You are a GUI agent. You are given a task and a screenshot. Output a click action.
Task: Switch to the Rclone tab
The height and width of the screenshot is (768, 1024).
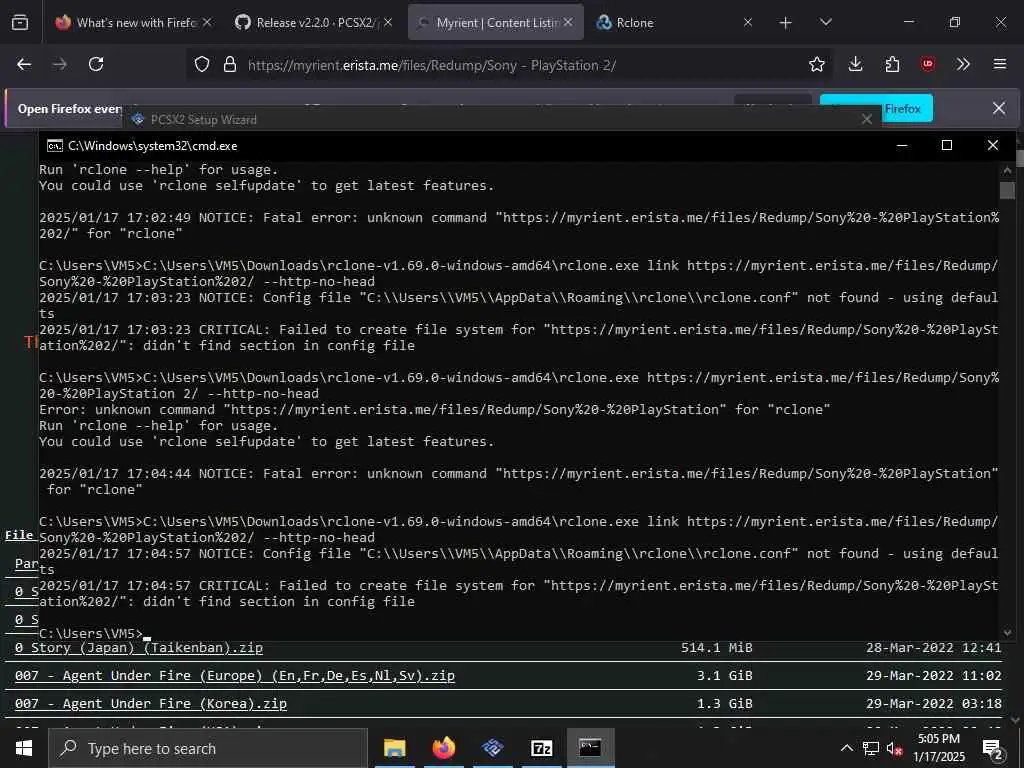tap(675, 23)
